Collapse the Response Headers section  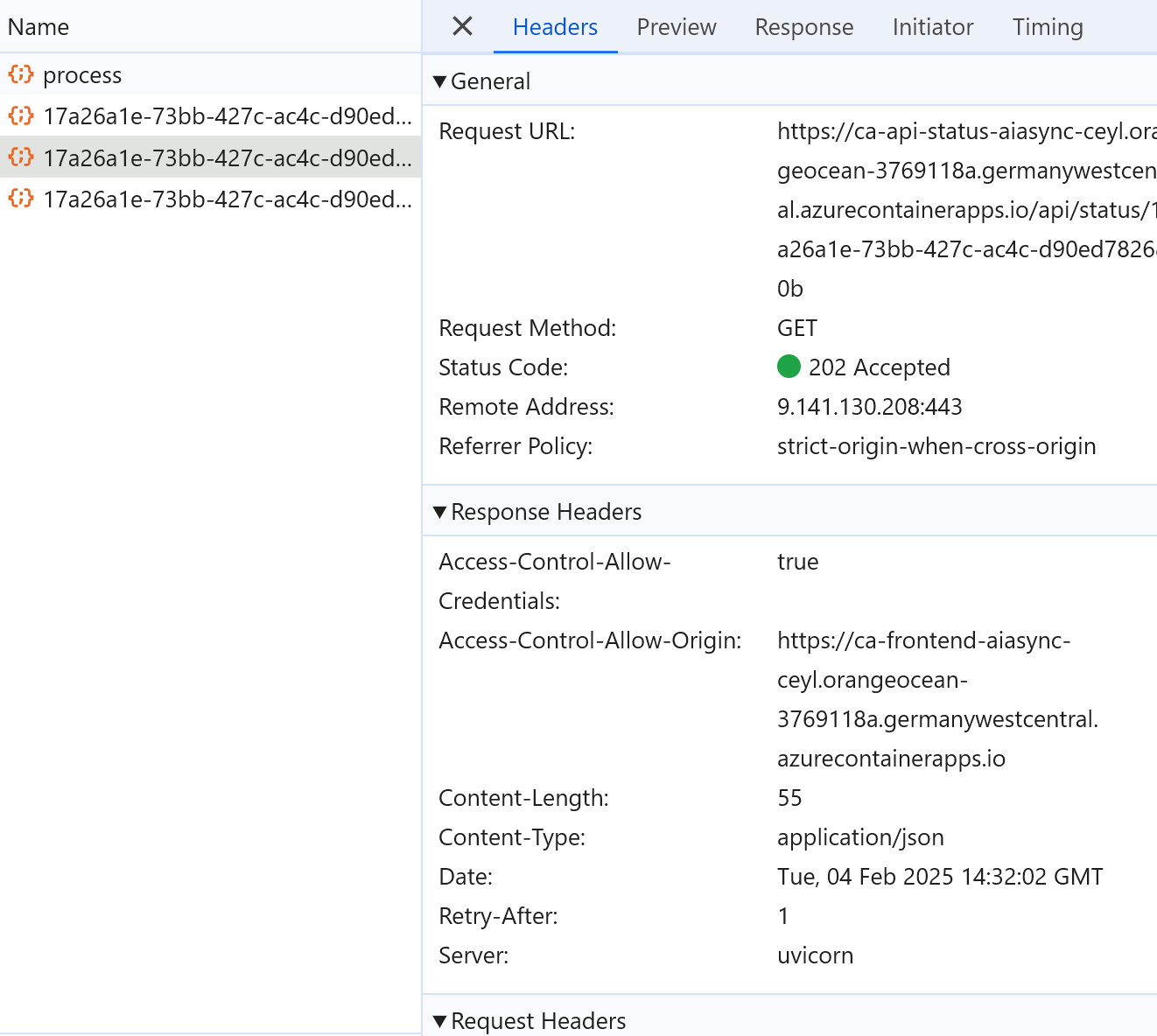coord(440,512)
